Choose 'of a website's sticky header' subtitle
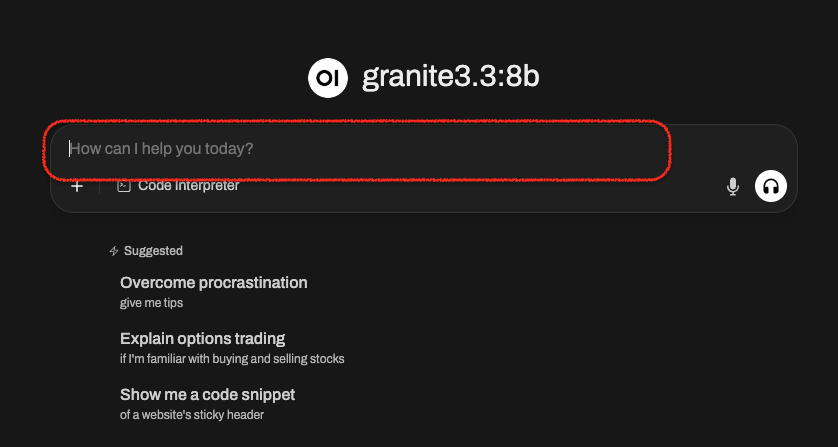The image size is (838, 447). pyautogui.click(x=192, y=415)
